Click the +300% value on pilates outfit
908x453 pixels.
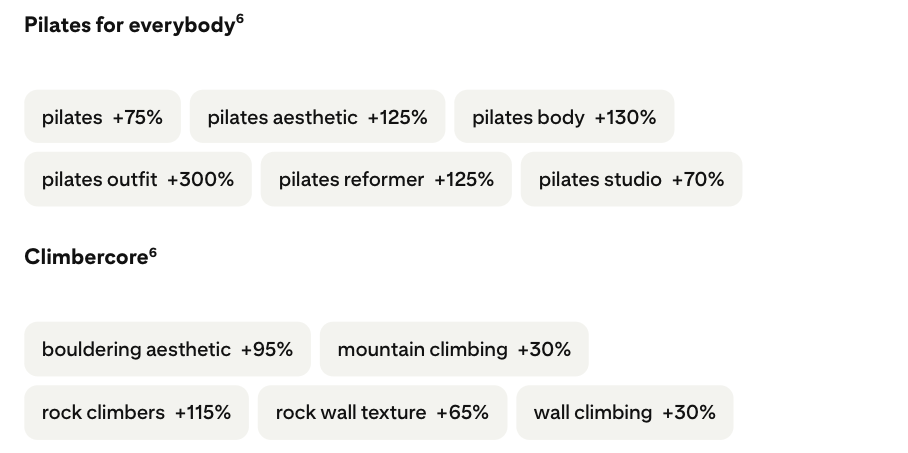click(x=200, y=180)
